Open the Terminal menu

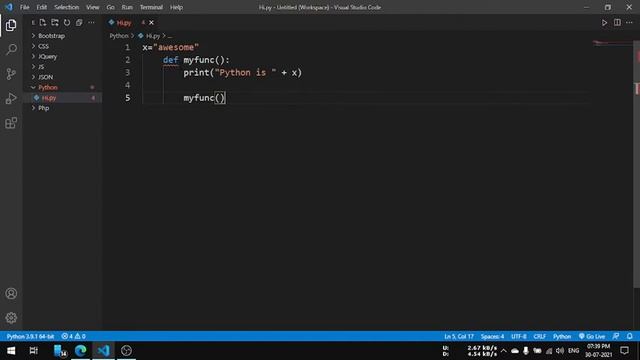click(151, 7)
